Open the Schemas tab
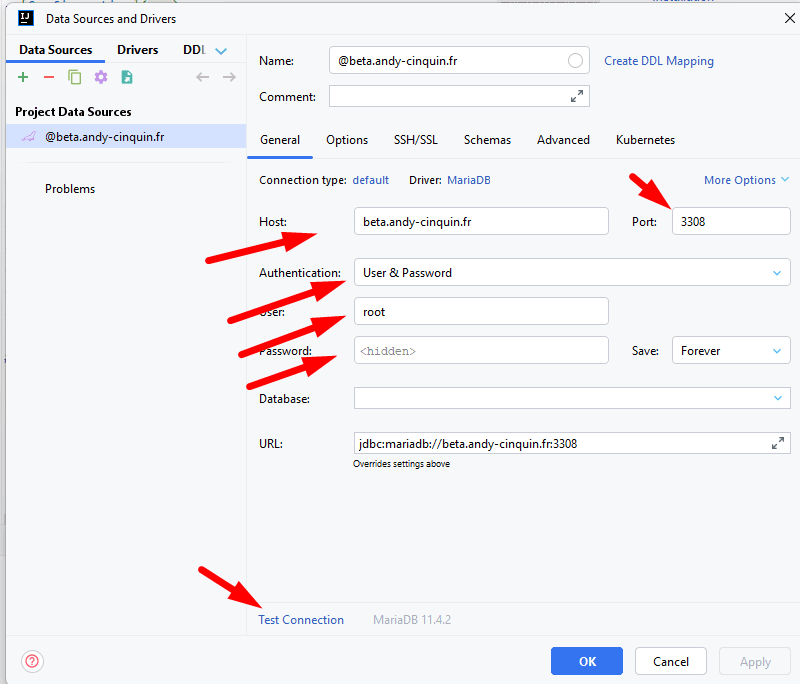This screenshot has width=800, height=684. [487, 140]
